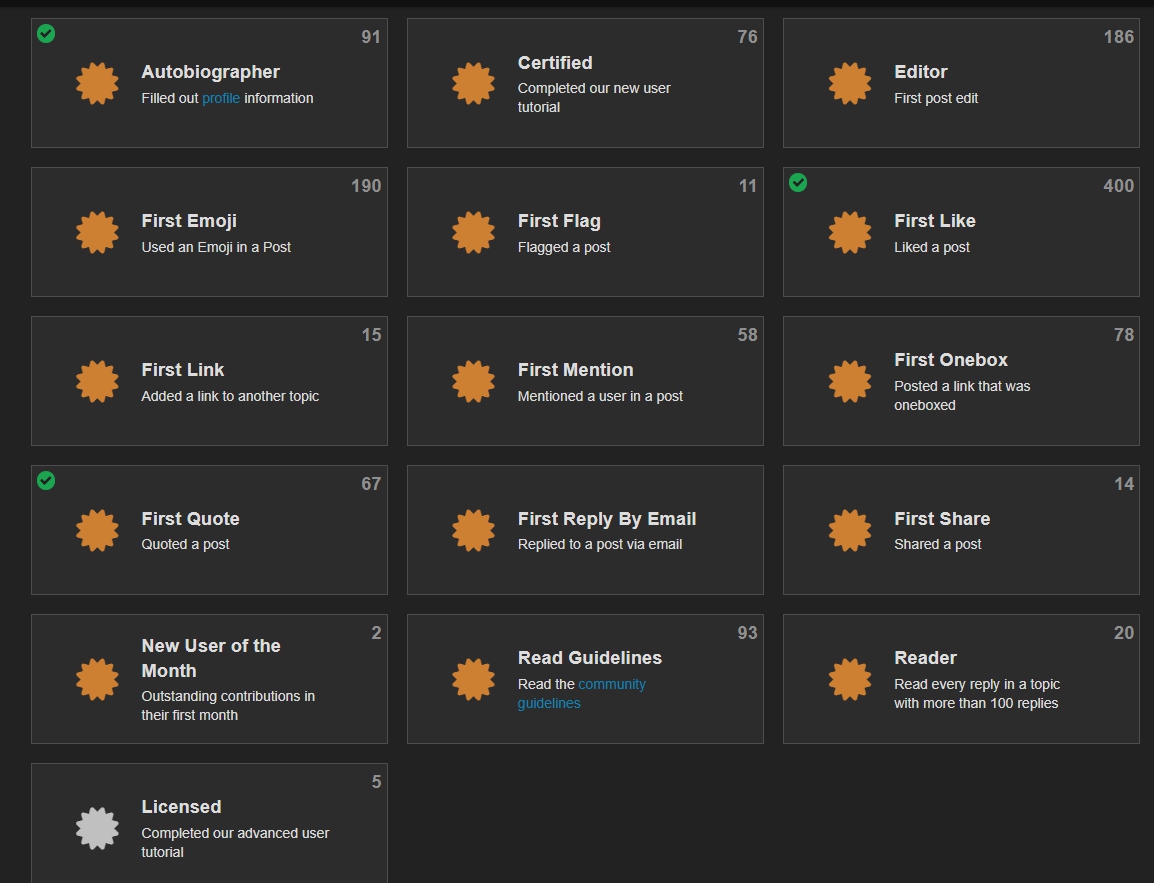
Task: Click green checkmark on Autobiographer card
Action: tap(46, 33)
